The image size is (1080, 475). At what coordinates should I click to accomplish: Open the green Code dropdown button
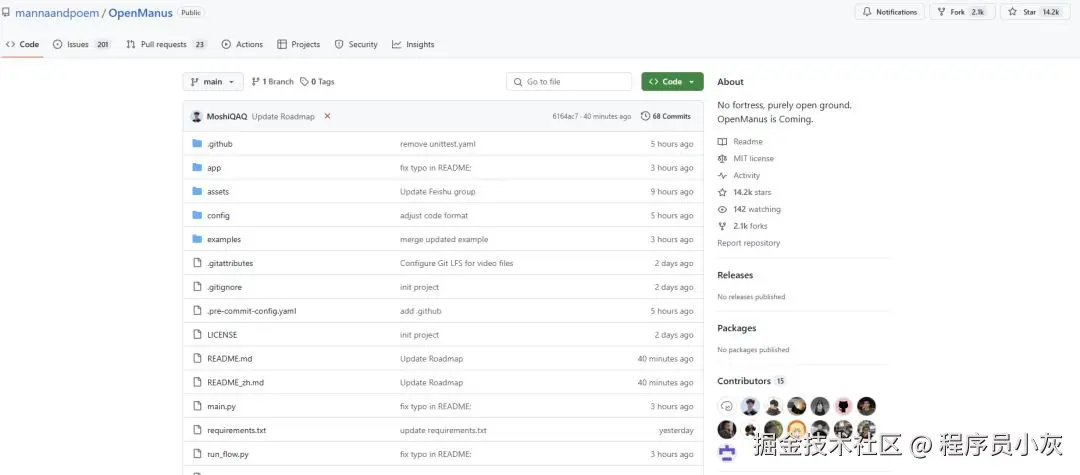point(672,81)
